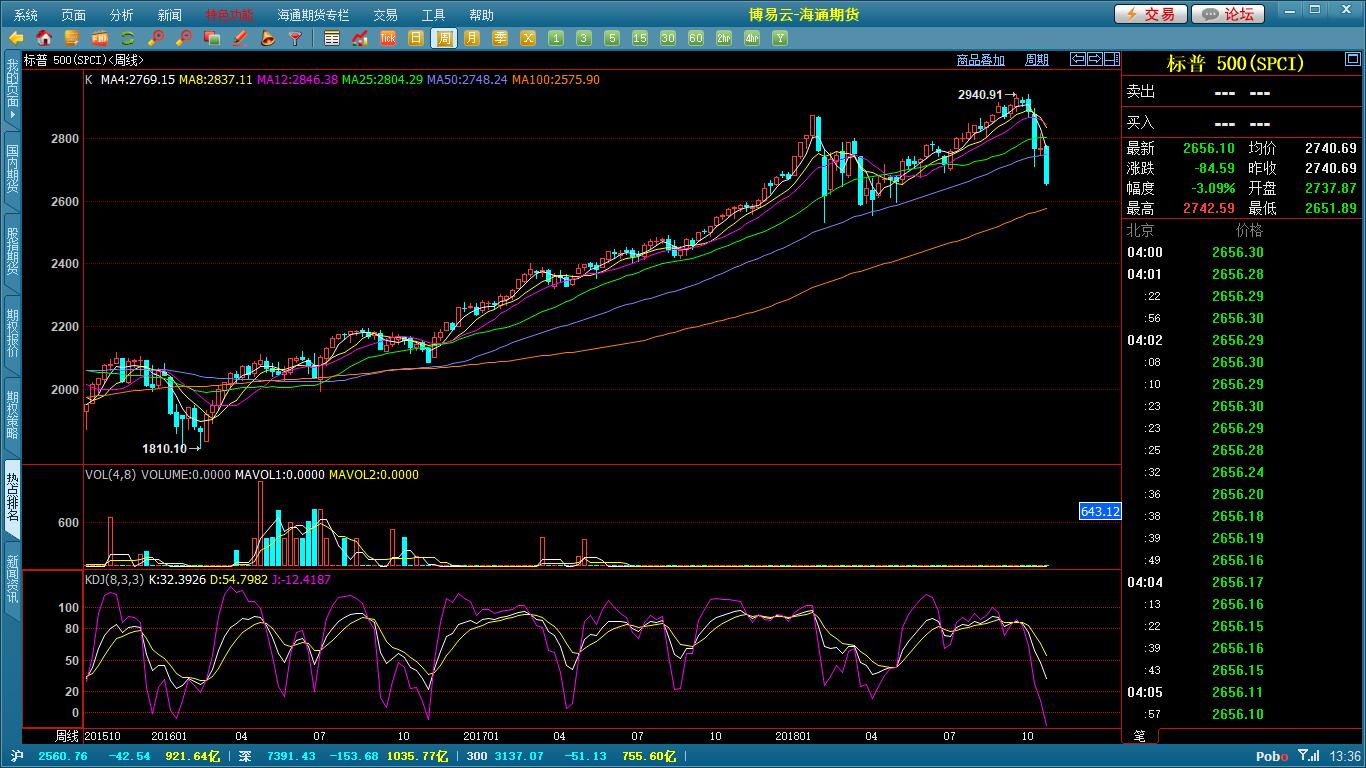Select the yearly Y period button

click(780, 38)
